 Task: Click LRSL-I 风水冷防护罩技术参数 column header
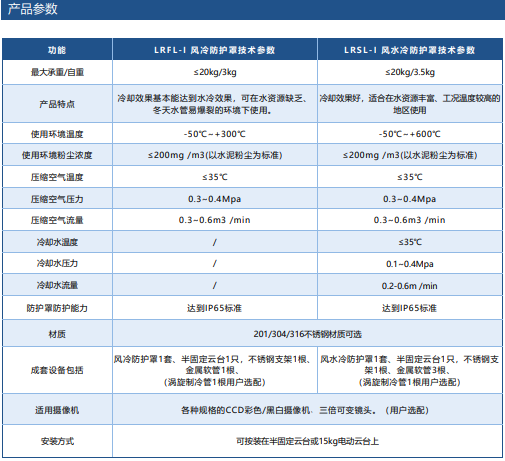click(x=410, y=50)
